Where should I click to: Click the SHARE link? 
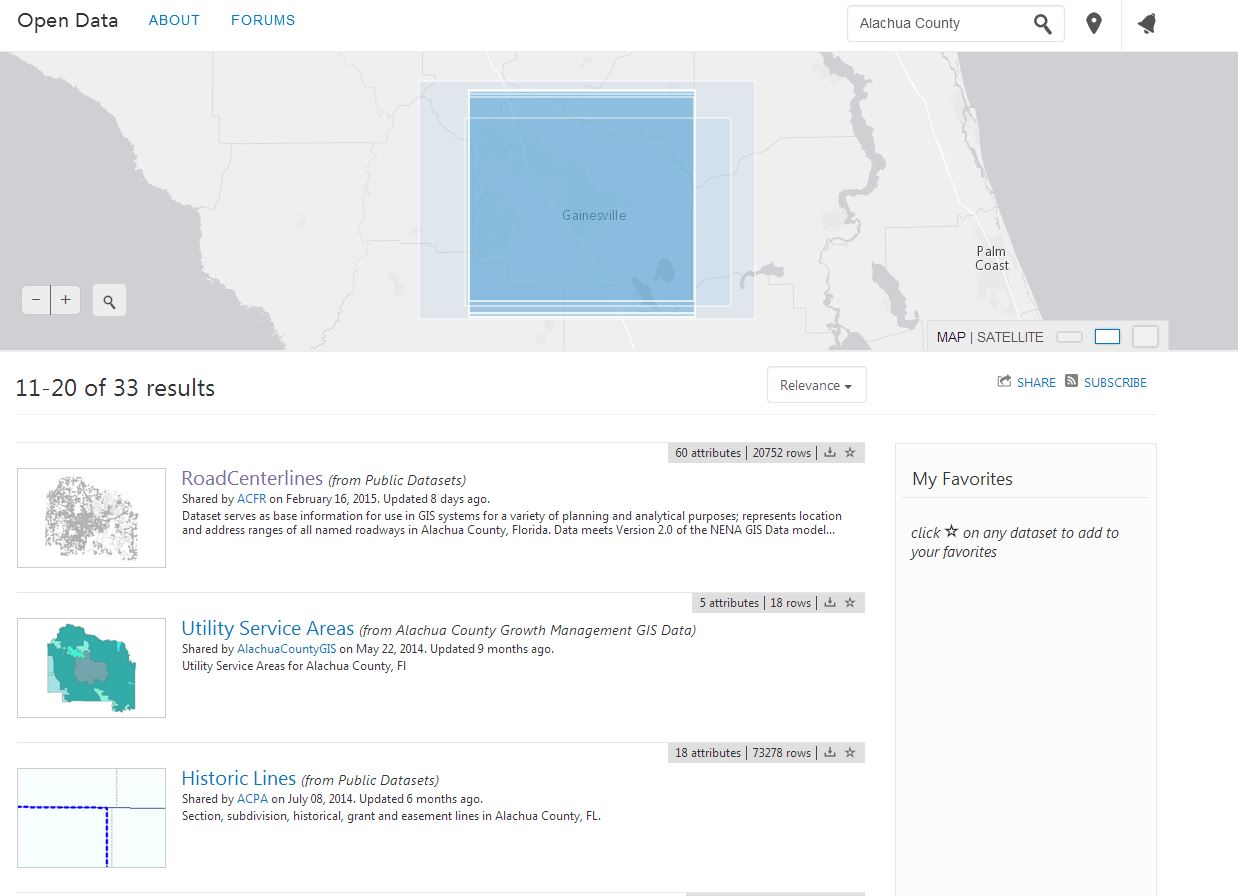[x=1036, y=382]
